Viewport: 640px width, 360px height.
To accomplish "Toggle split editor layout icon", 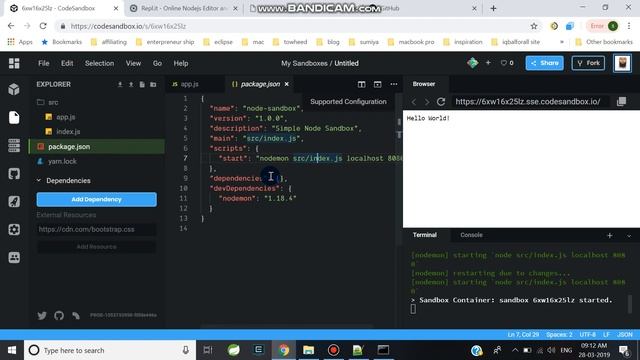I will 362,84.
